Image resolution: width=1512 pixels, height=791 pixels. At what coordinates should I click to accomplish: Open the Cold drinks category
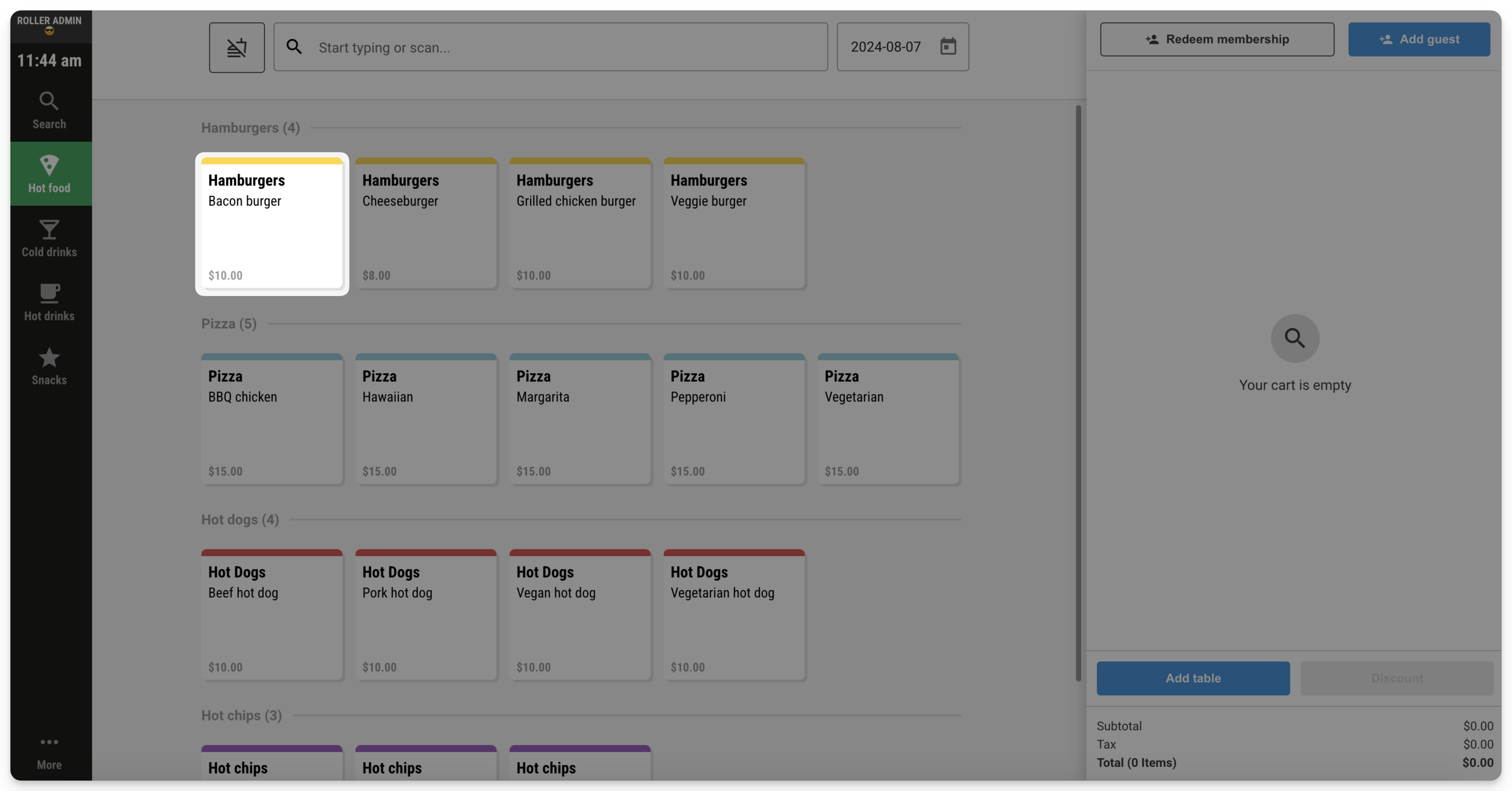(49, 238)
